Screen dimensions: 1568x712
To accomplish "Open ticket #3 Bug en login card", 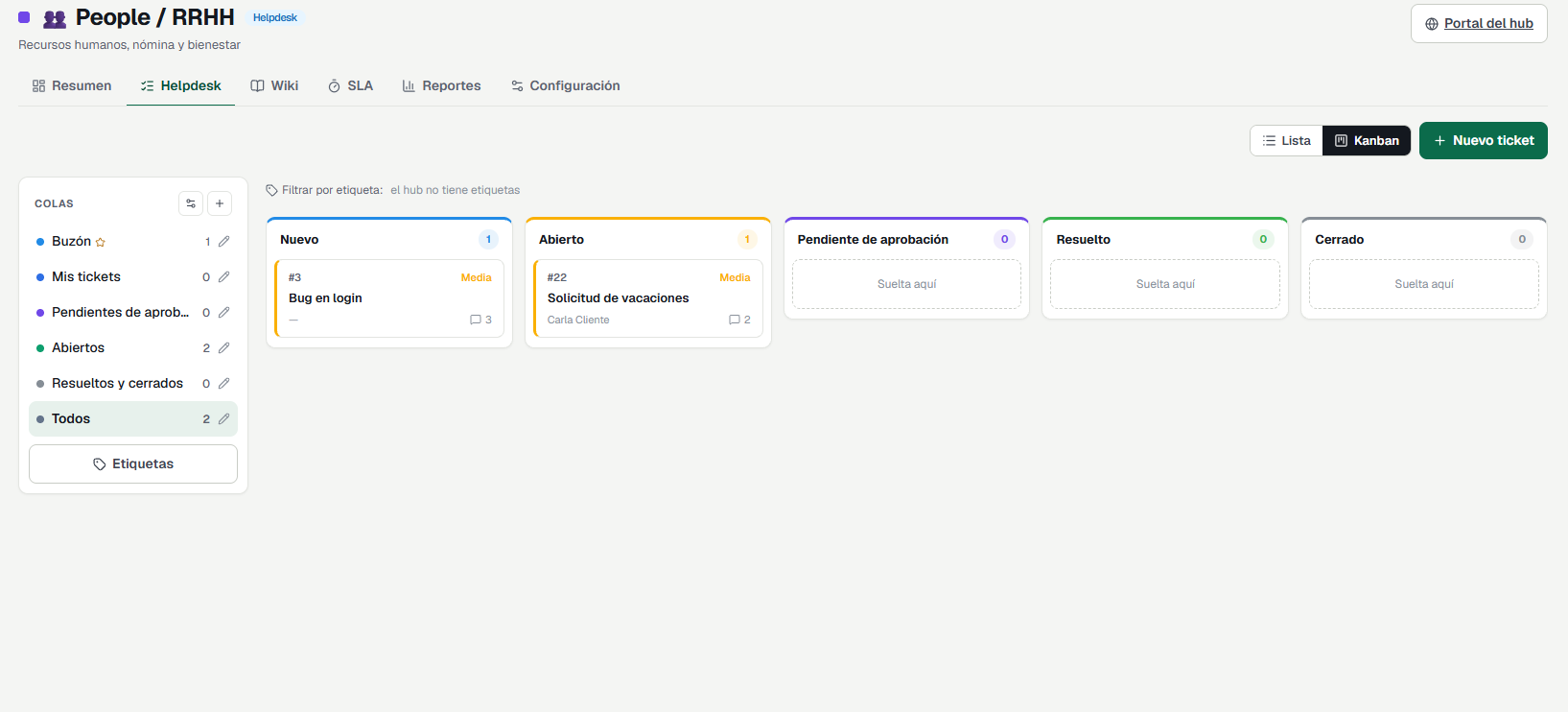I will pyautogui.click(x=389, y=298).
